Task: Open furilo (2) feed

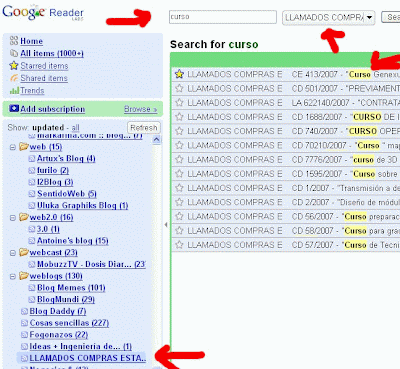Action: [53, 170]
